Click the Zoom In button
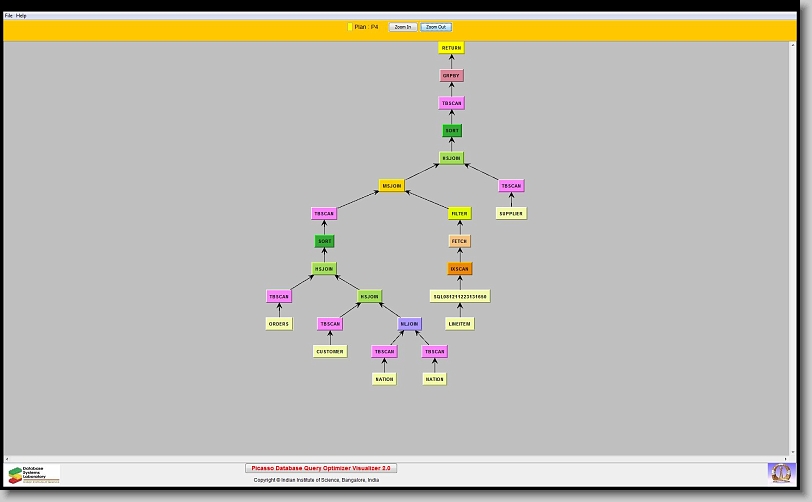Image resolution: width=812 pixels, height=502 pixels. (x=403, y=27)
